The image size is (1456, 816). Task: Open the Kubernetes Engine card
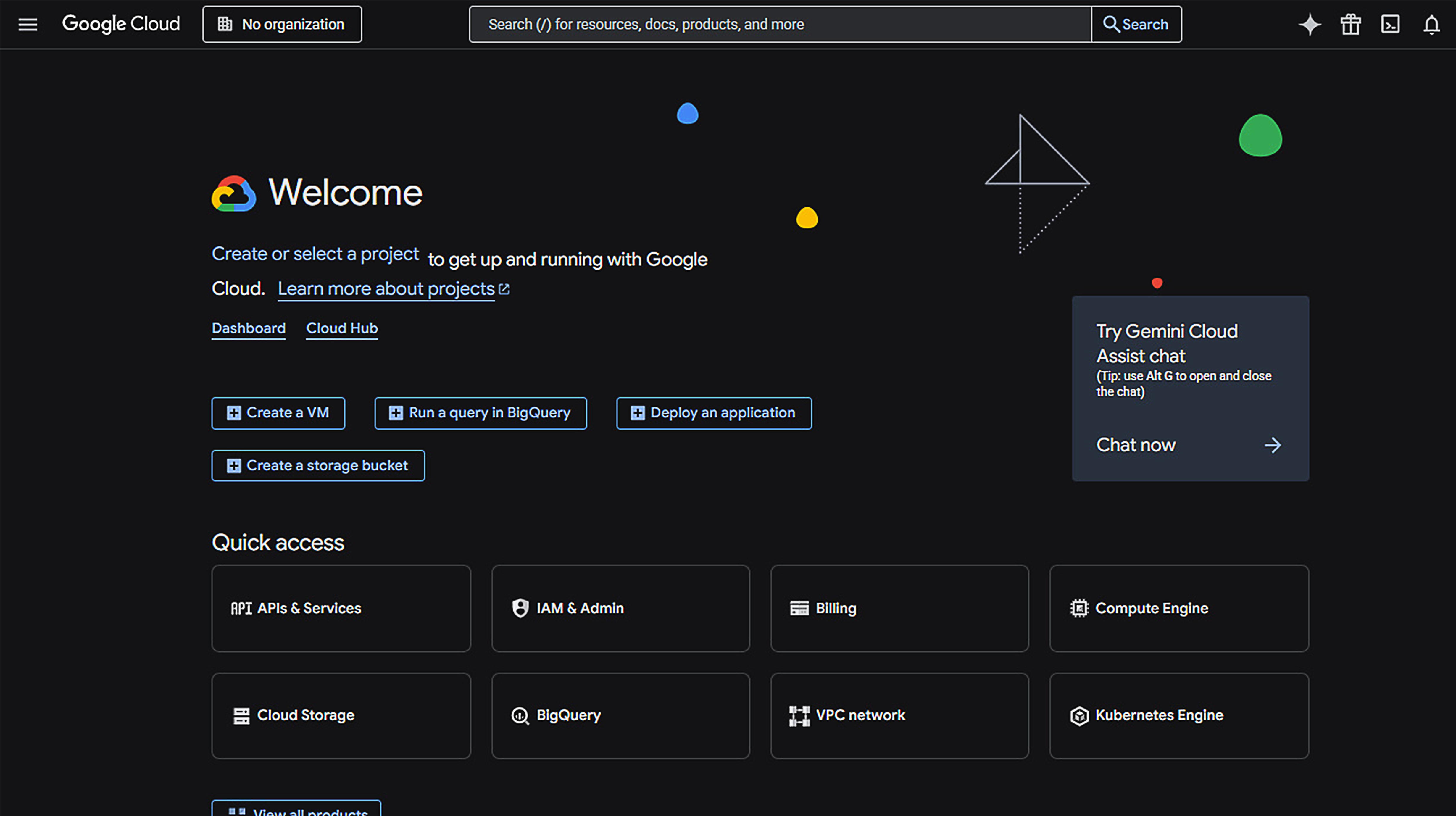click(x=1178, y=715)
